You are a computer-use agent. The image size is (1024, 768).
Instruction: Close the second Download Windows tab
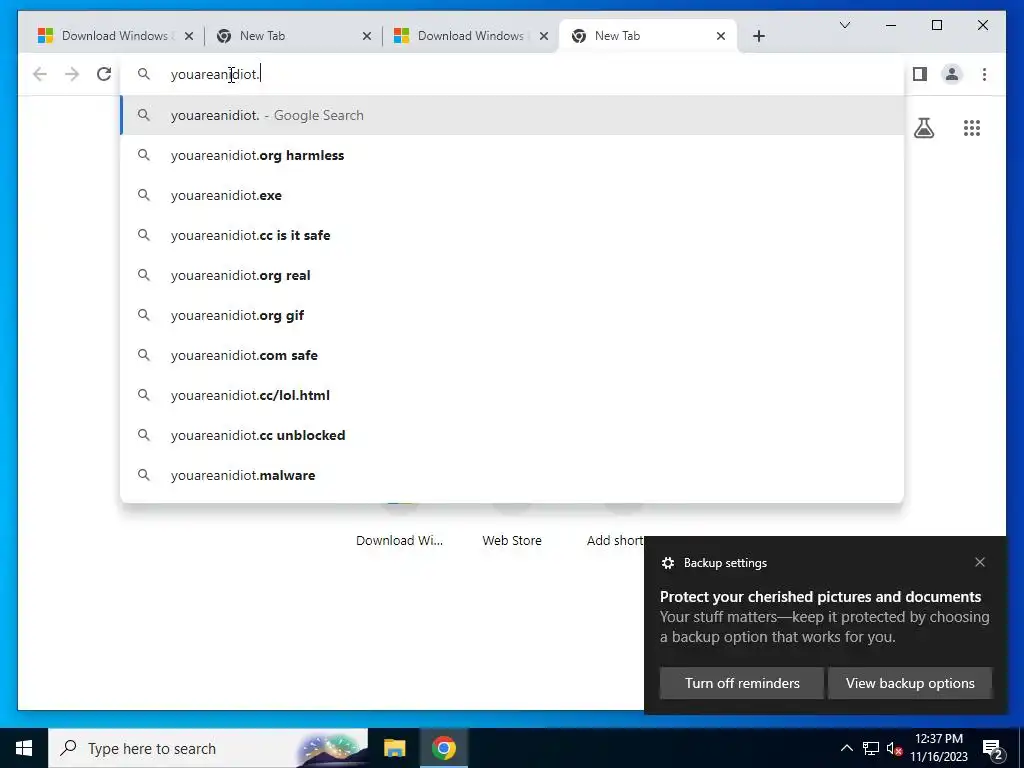tap(544, 36)
